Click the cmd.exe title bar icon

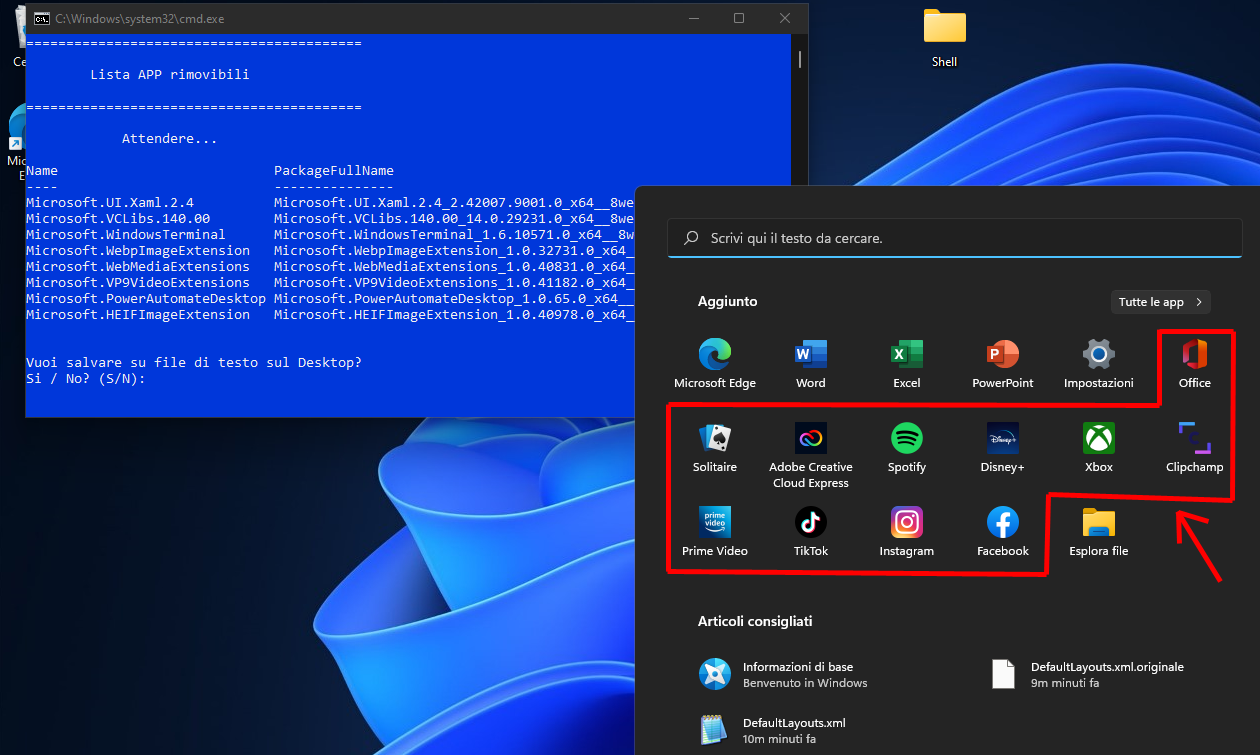coord(42,18)
